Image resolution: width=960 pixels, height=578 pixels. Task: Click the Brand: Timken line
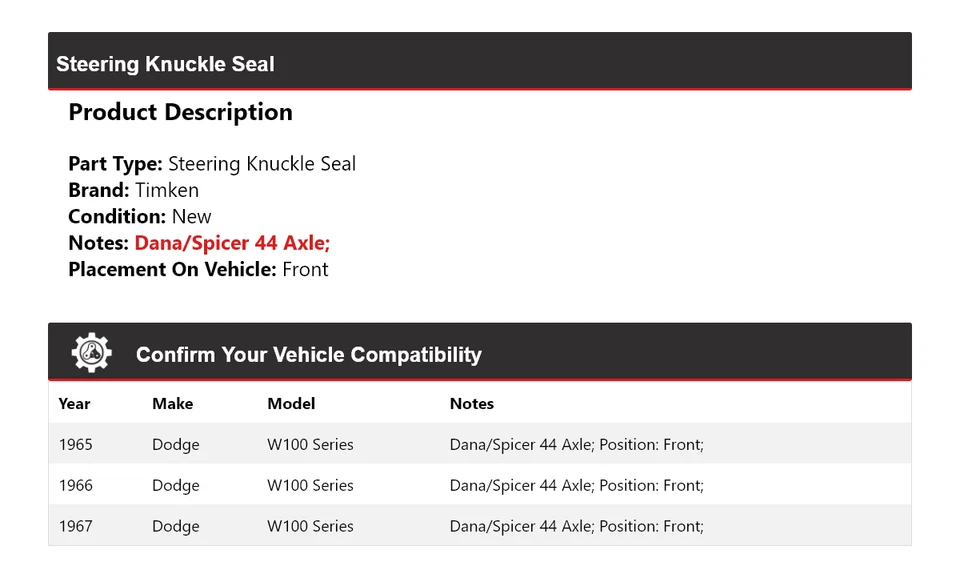133,190
